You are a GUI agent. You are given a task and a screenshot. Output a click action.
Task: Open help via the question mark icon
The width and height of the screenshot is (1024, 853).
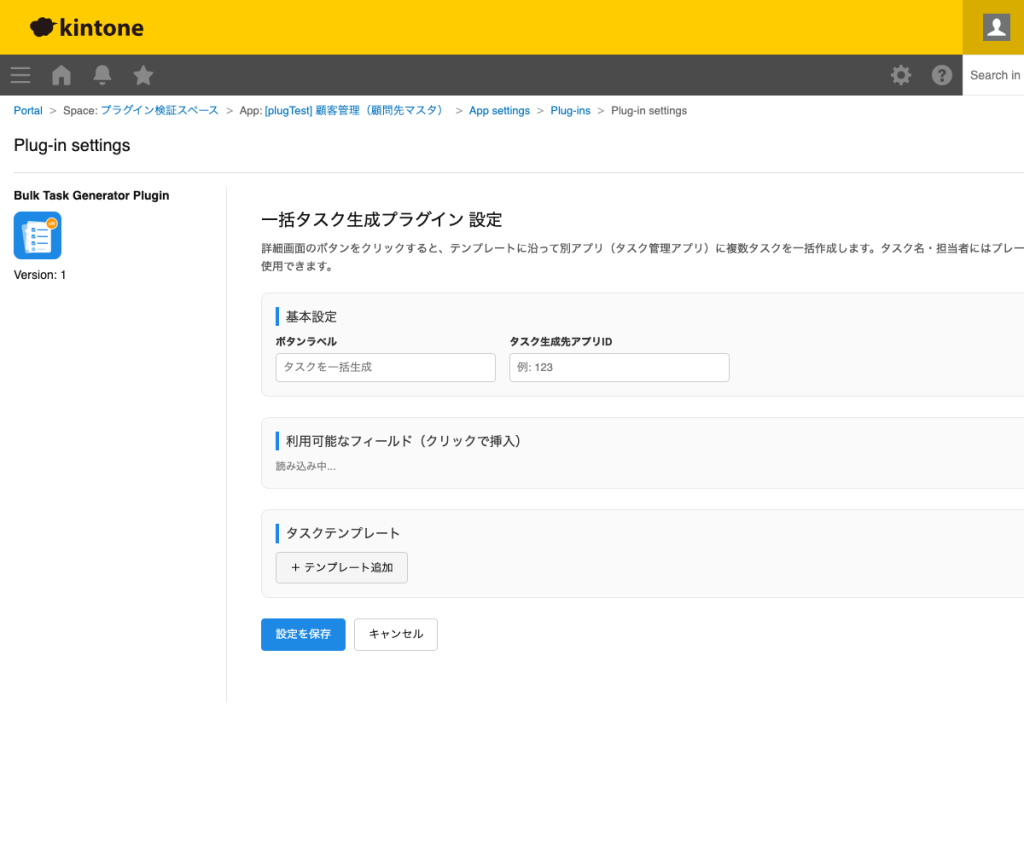point(941,75)
